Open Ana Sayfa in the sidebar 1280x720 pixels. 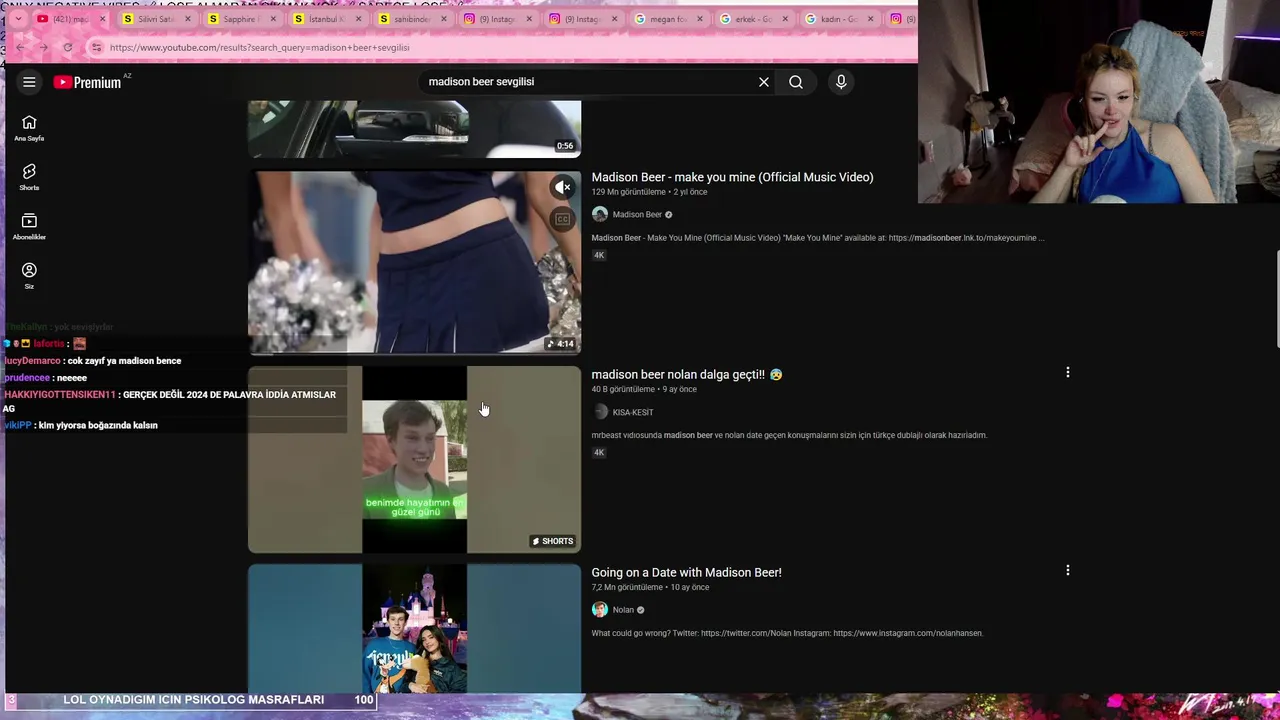click(29, 128)
